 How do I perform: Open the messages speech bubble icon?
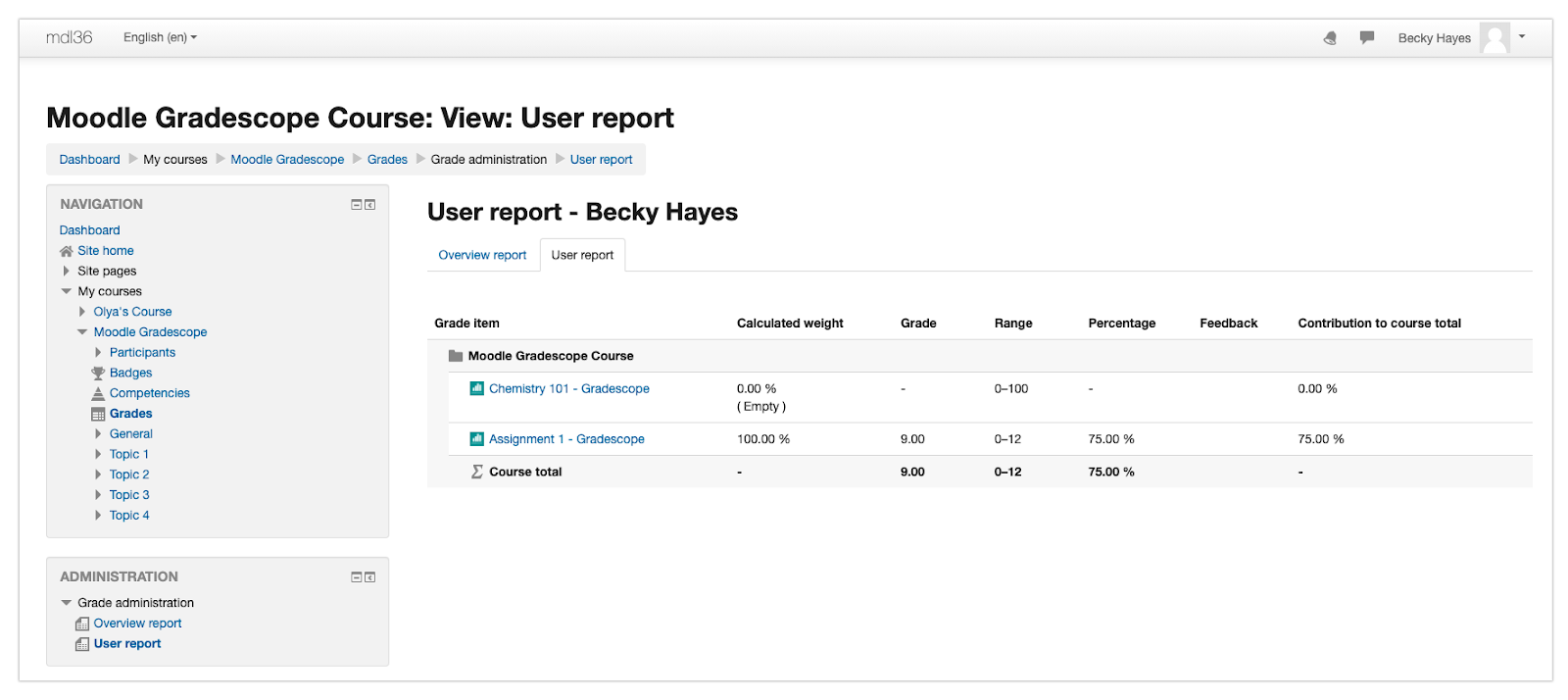click(1367, 37)
